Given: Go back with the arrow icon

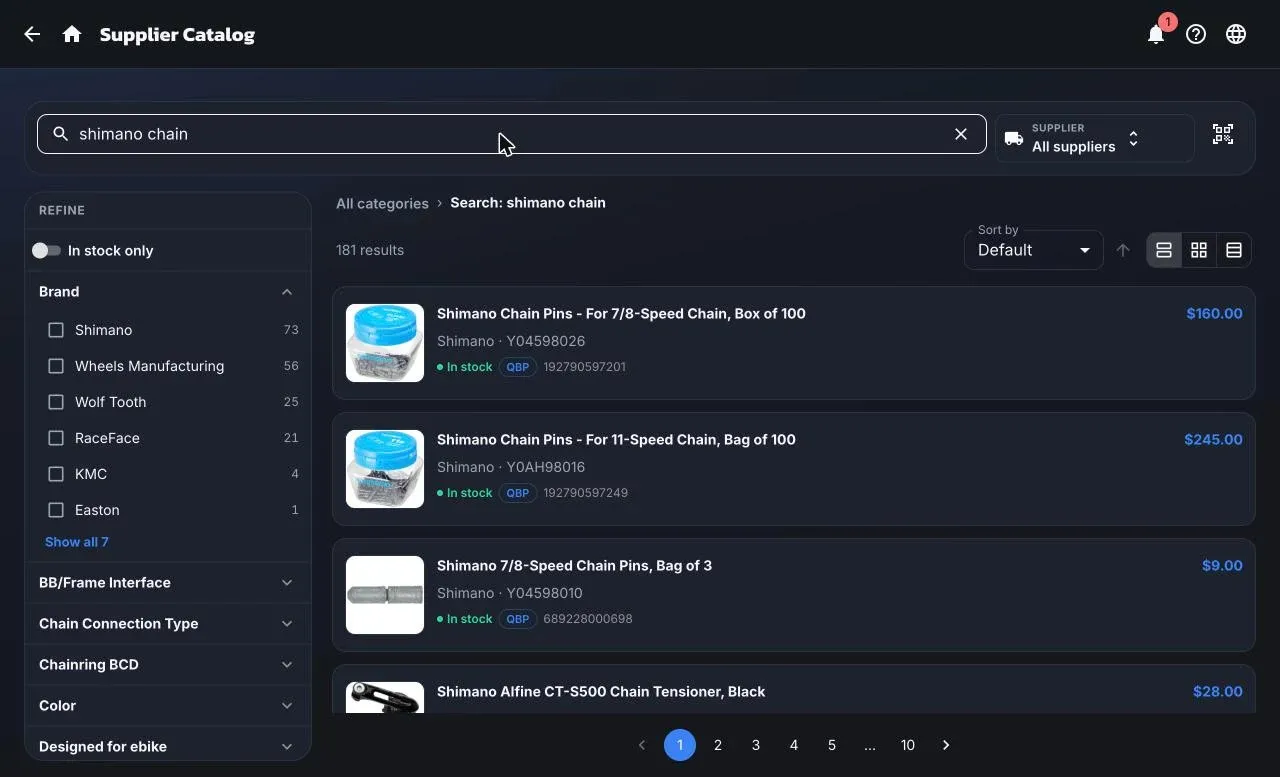Looking at the screenshot, I should point(32,34).
